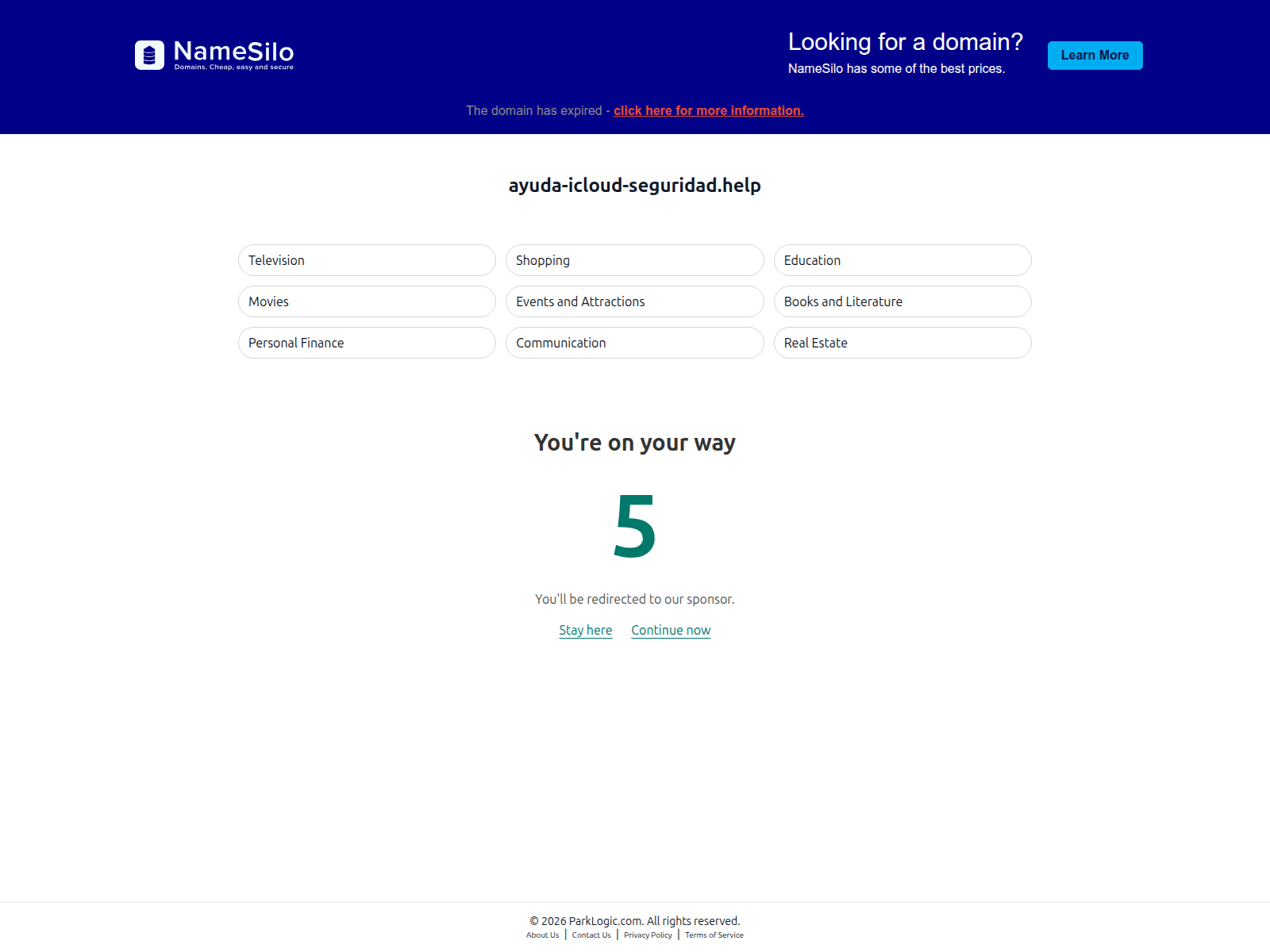The width and height of the screenshot is (1270, 952).
Task: Click the Stay here link
Action: click(586, 630)
